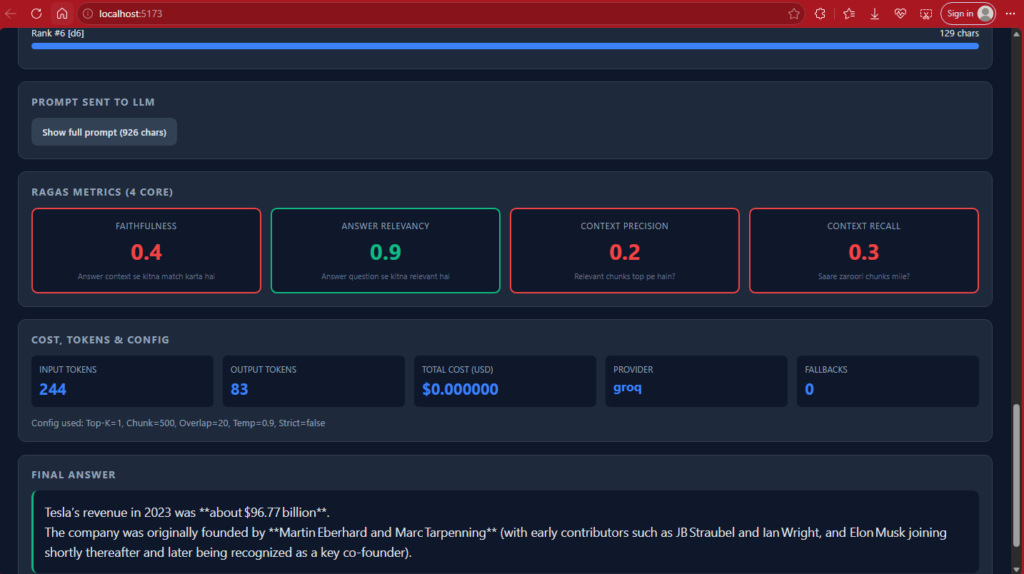Screen dimensions: 1024x574
Task: Open the browser extensions puzzle icon
Action: (820, 14)
